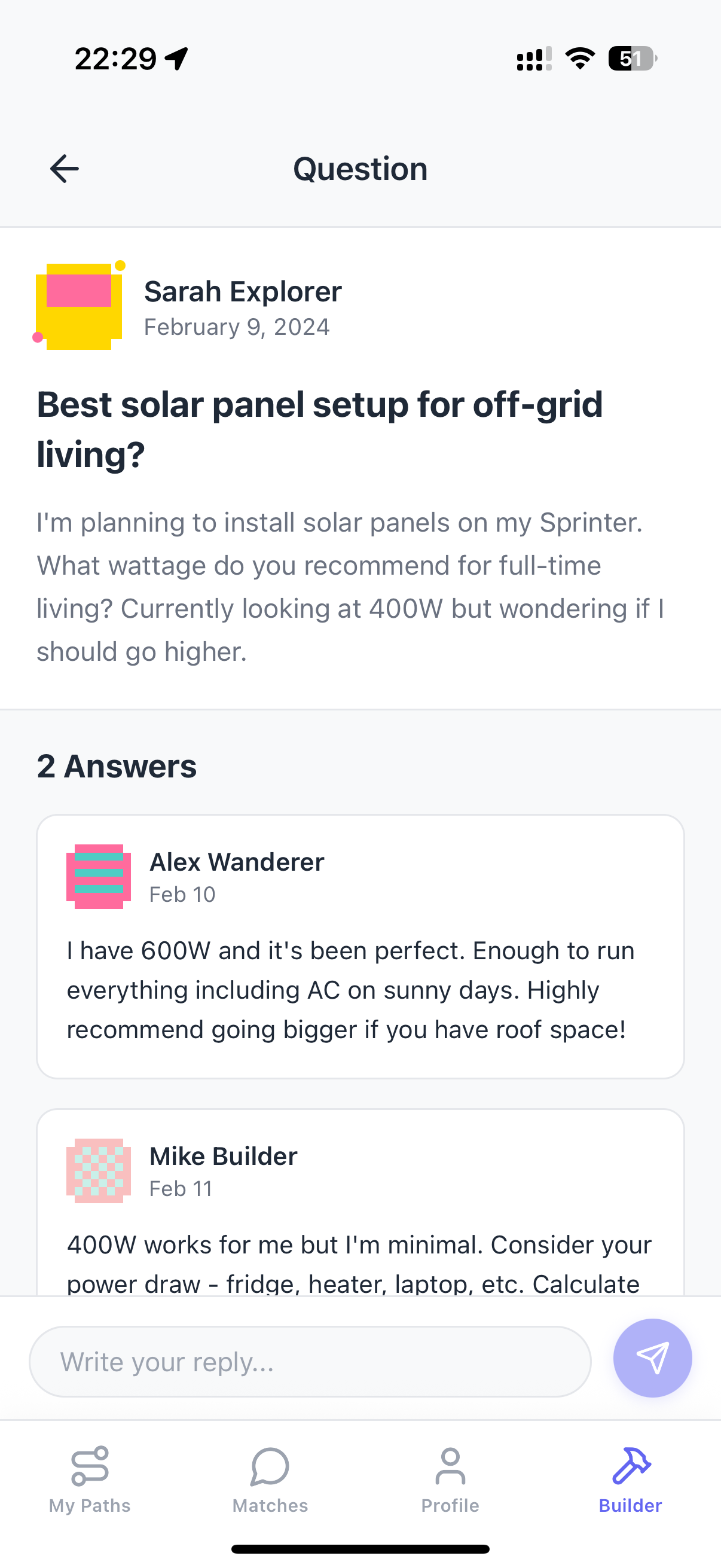This screenshot has width=721, height=1568.
Task: Tap Sarah Explorer's avatar image
Action: pyautogui.click(x=79, y=307)
